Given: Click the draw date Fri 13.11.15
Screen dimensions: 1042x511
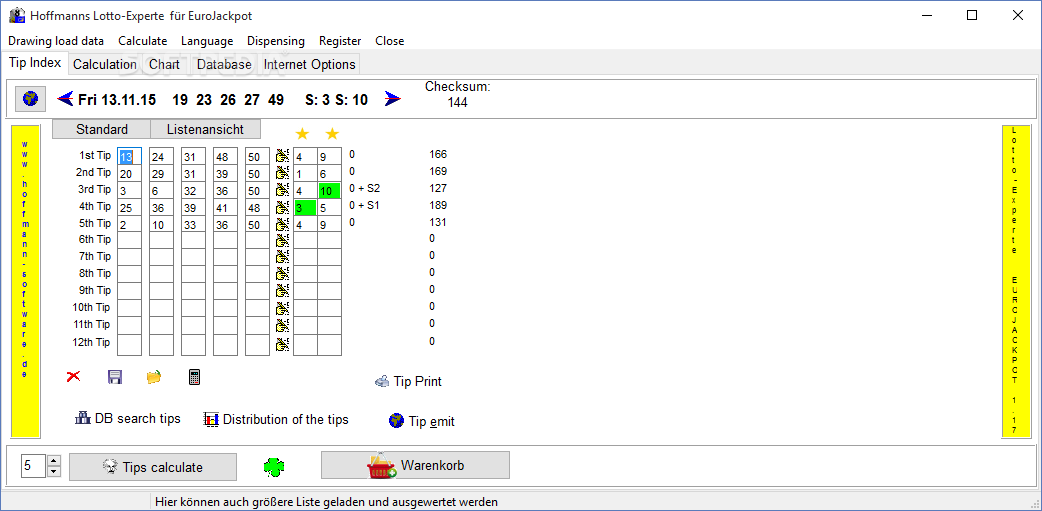Looking at the screenshot, I should 117,100.
